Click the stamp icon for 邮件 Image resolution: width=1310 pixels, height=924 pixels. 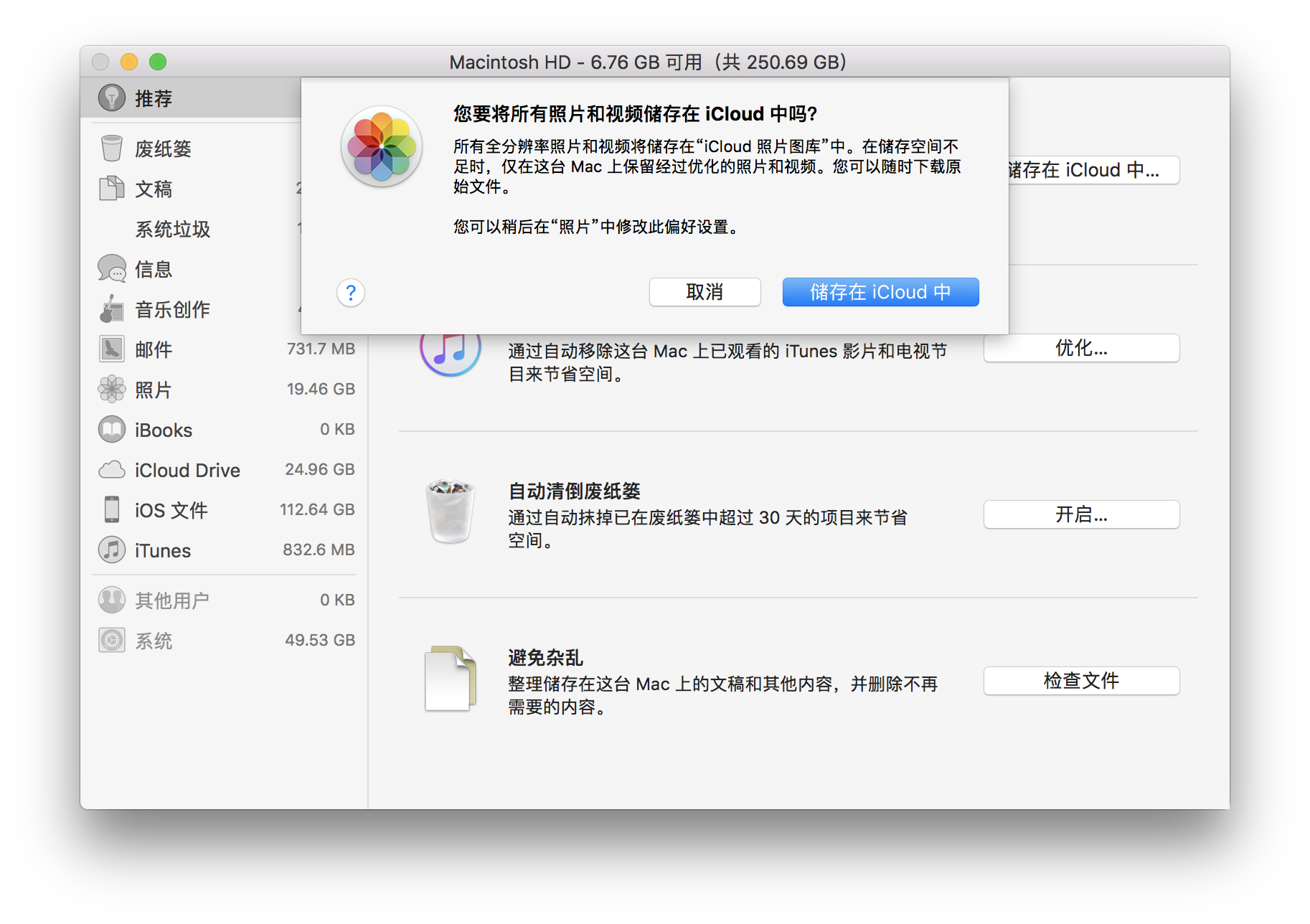[111, 349]
